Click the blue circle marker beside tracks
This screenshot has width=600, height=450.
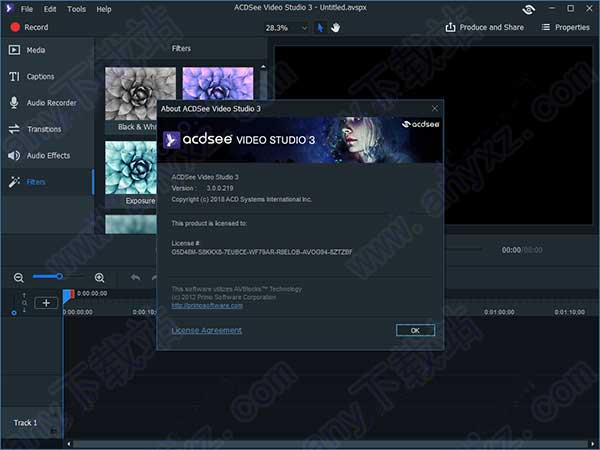point(14,313)
